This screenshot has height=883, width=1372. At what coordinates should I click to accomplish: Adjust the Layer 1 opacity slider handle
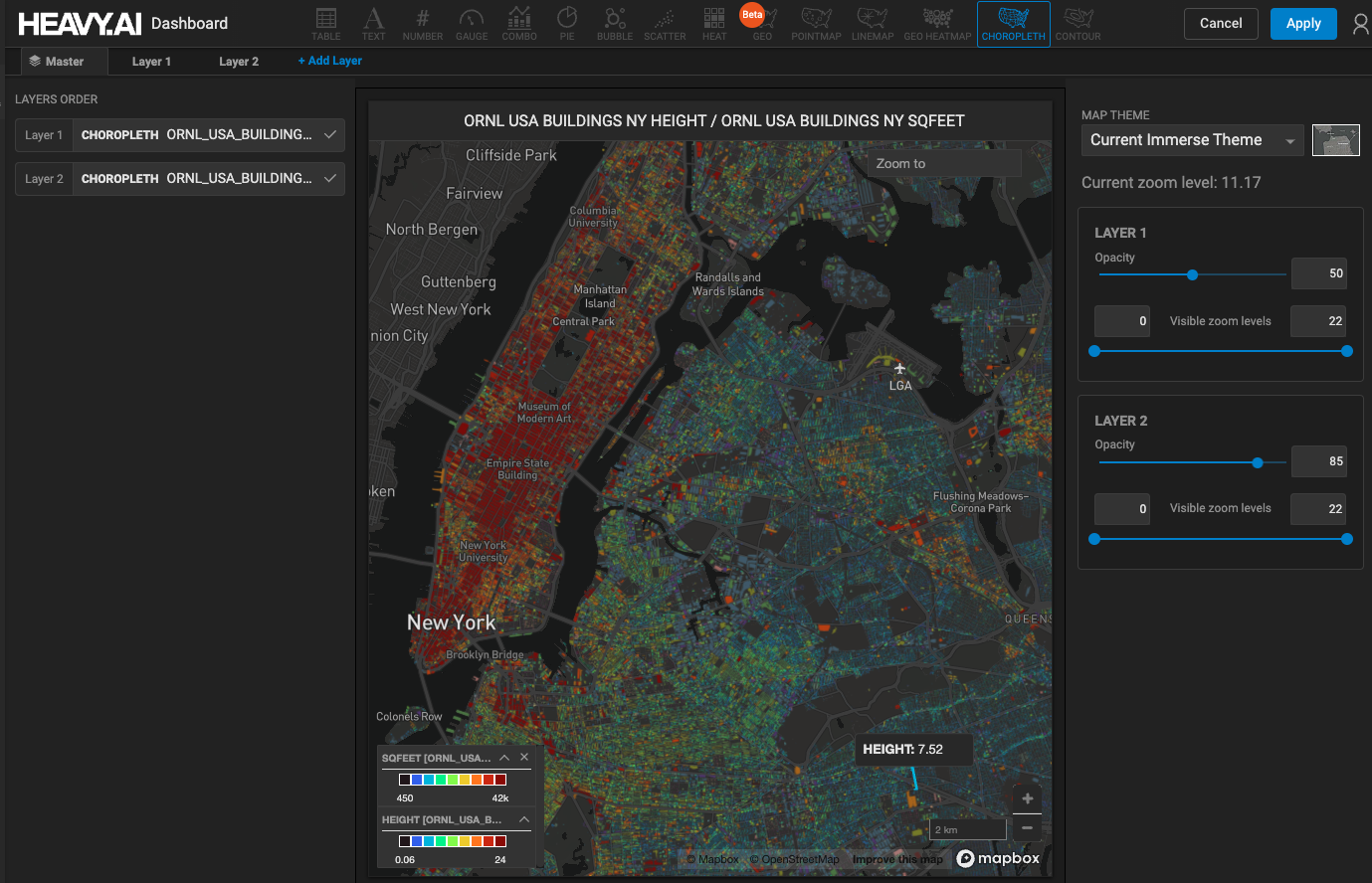pyautogui.click(x=1192, y=274)
